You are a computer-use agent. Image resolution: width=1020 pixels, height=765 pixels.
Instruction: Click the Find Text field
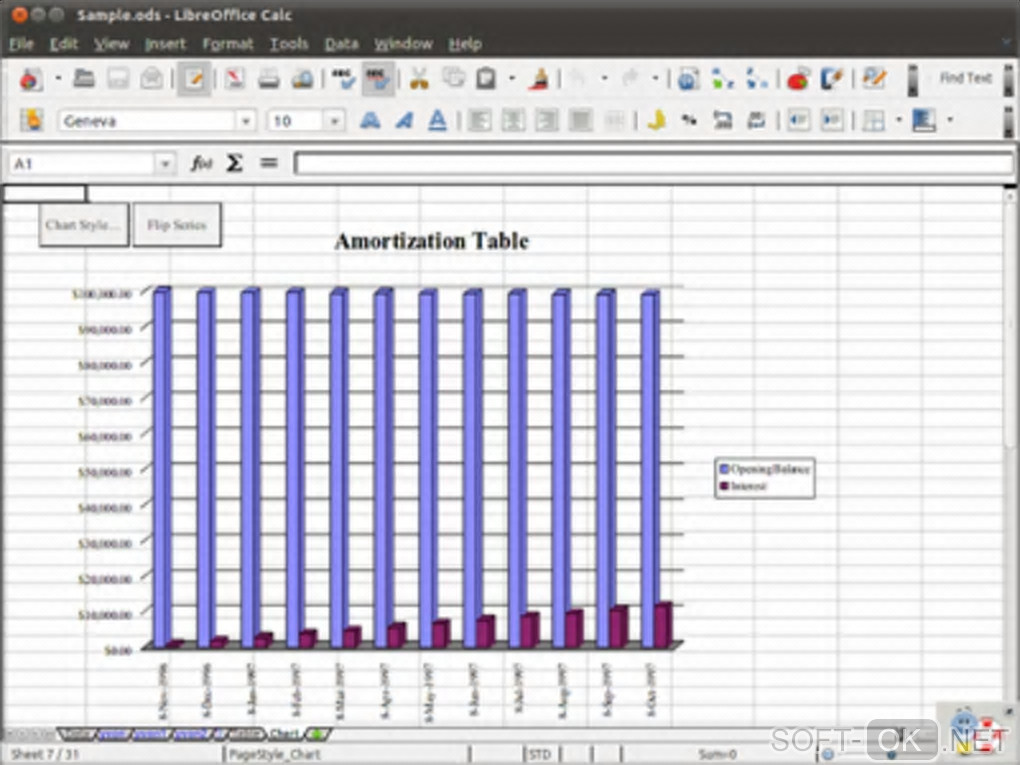pos(966,78)
